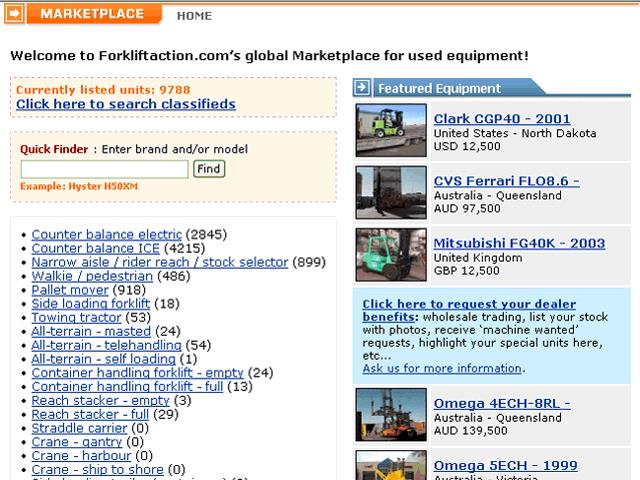Open Crane - ship to shore category

[98, 469]
